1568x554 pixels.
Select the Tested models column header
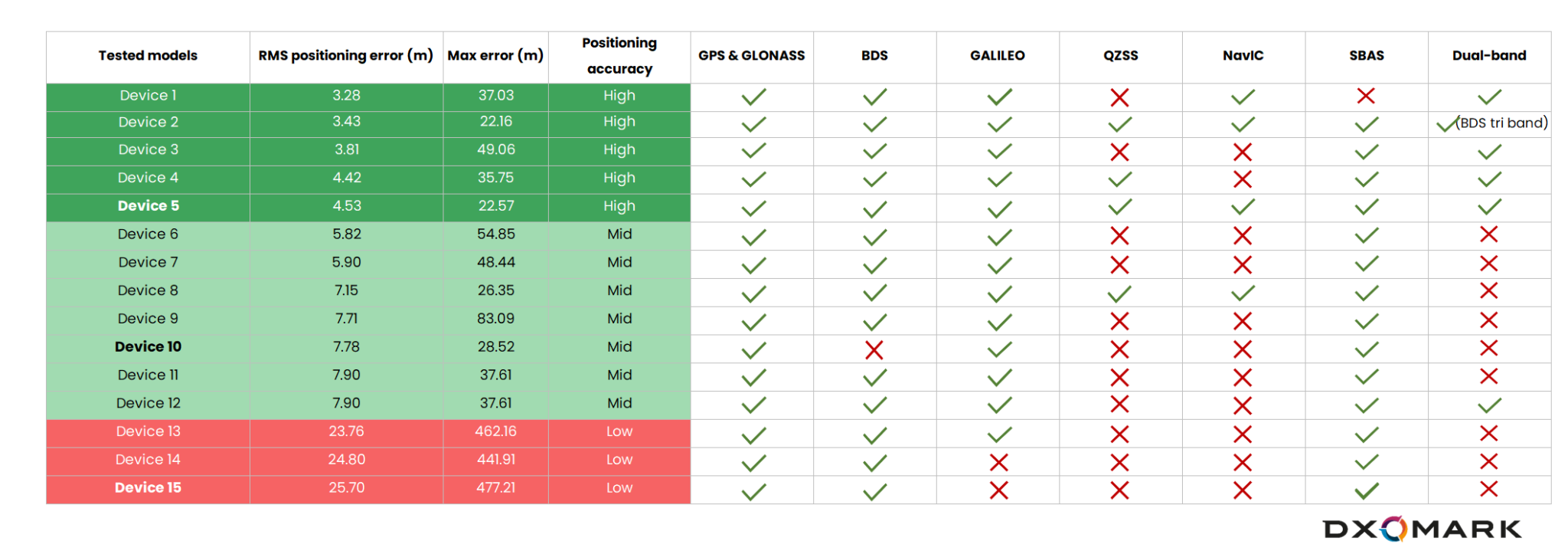coord(148,55)
